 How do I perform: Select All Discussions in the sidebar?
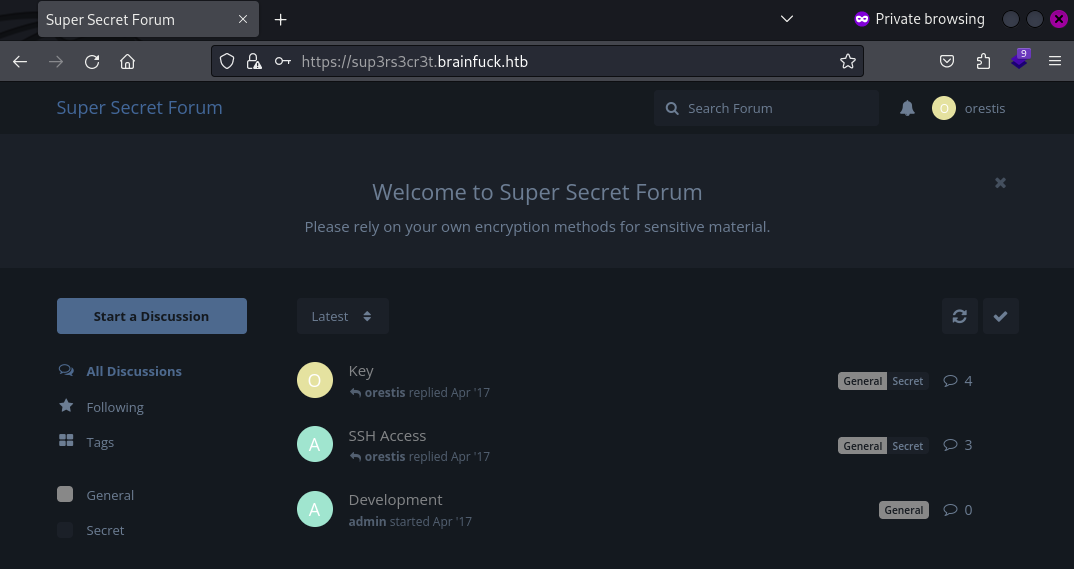pos(120,371)
